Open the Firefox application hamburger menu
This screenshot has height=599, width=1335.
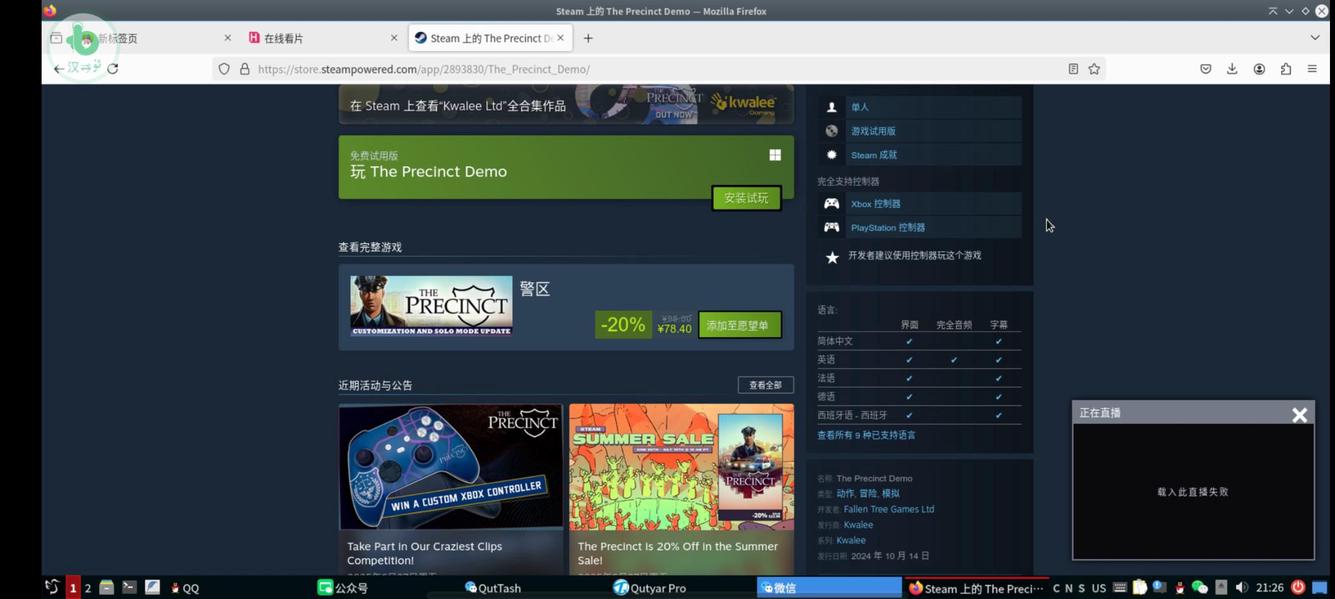[x=1312, y=68]
